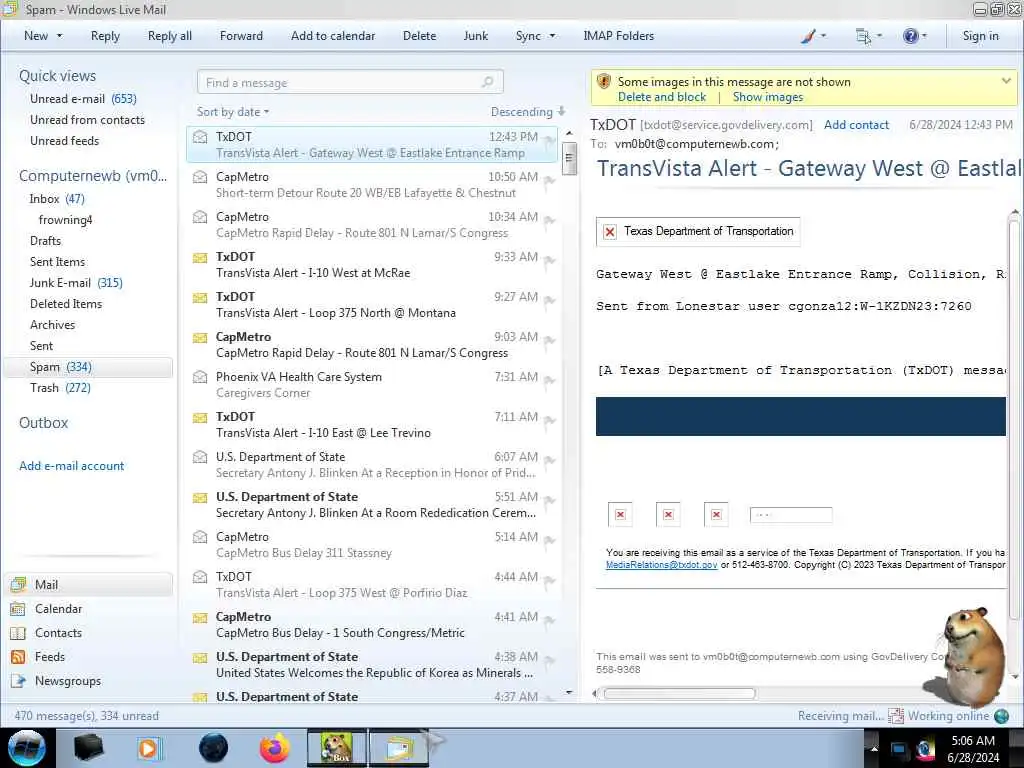Forward the selected message
Viewport: 1024px width, 768px height.
[x=241, y=36]
